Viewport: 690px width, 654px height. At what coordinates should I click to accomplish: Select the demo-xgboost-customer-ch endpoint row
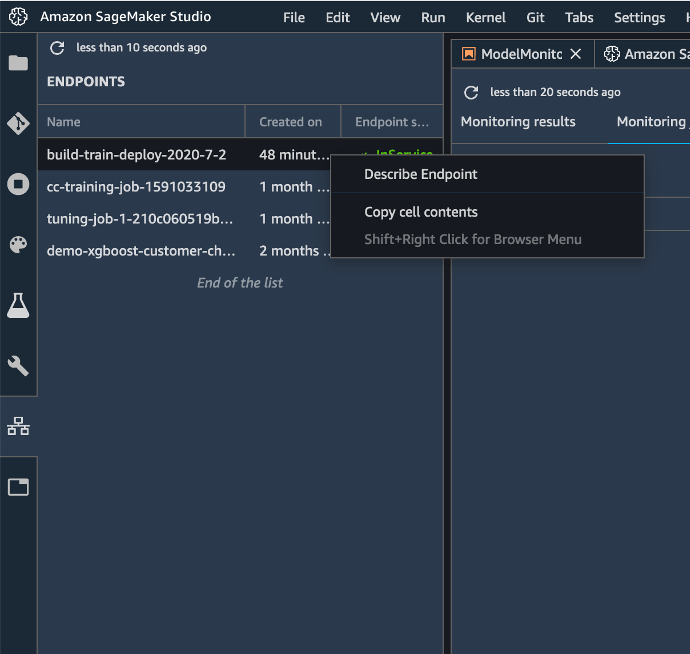click(x=140, y=251)
